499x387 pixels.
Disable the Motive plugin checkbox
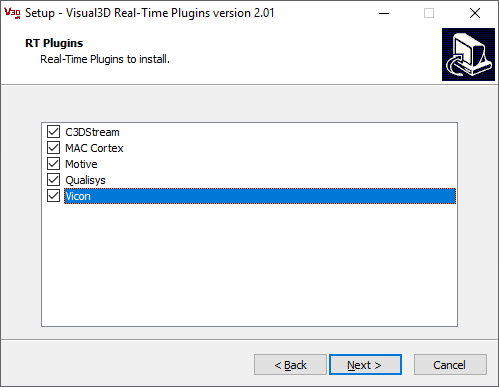pyautogui.click(x=53, y=164)
